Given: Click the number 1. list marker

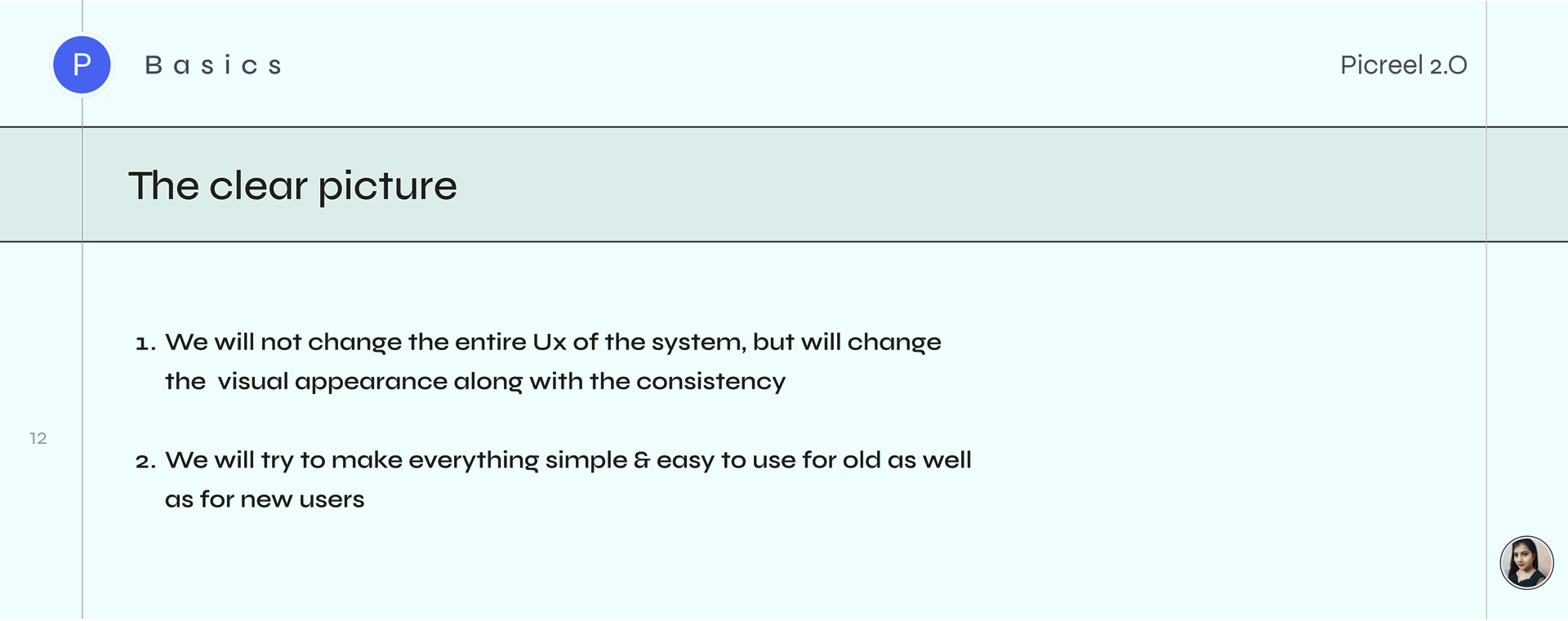Looking at the screenshot, I should (x=145, y=344).
